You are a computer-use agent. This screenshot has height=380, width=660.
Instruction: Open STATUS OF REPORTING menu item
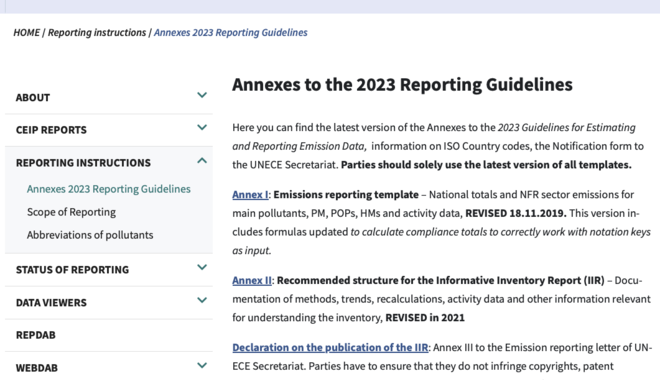pos(72,270)
